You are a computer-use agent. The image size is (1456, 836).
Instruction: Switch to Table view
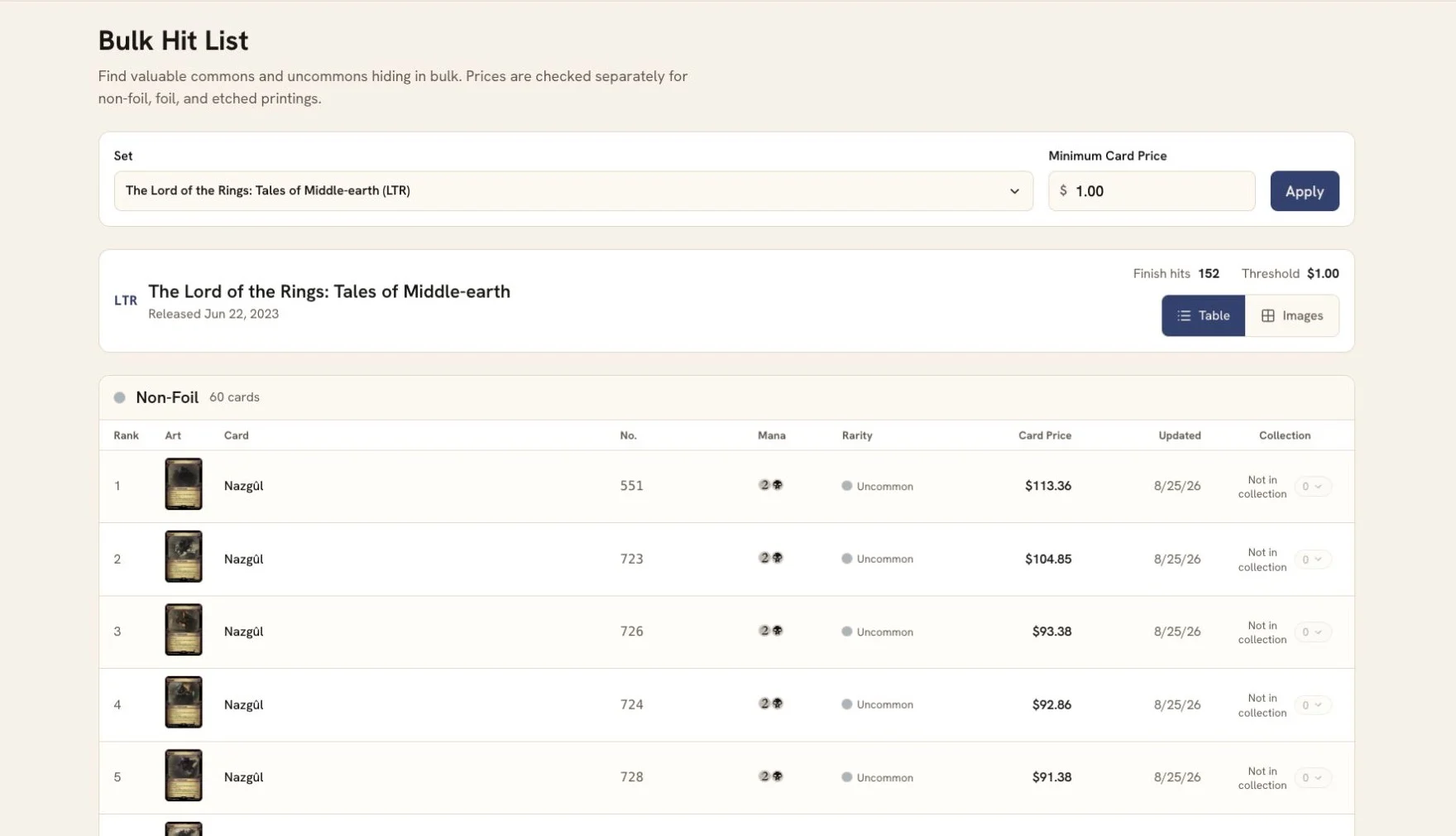click(1203, 315)
